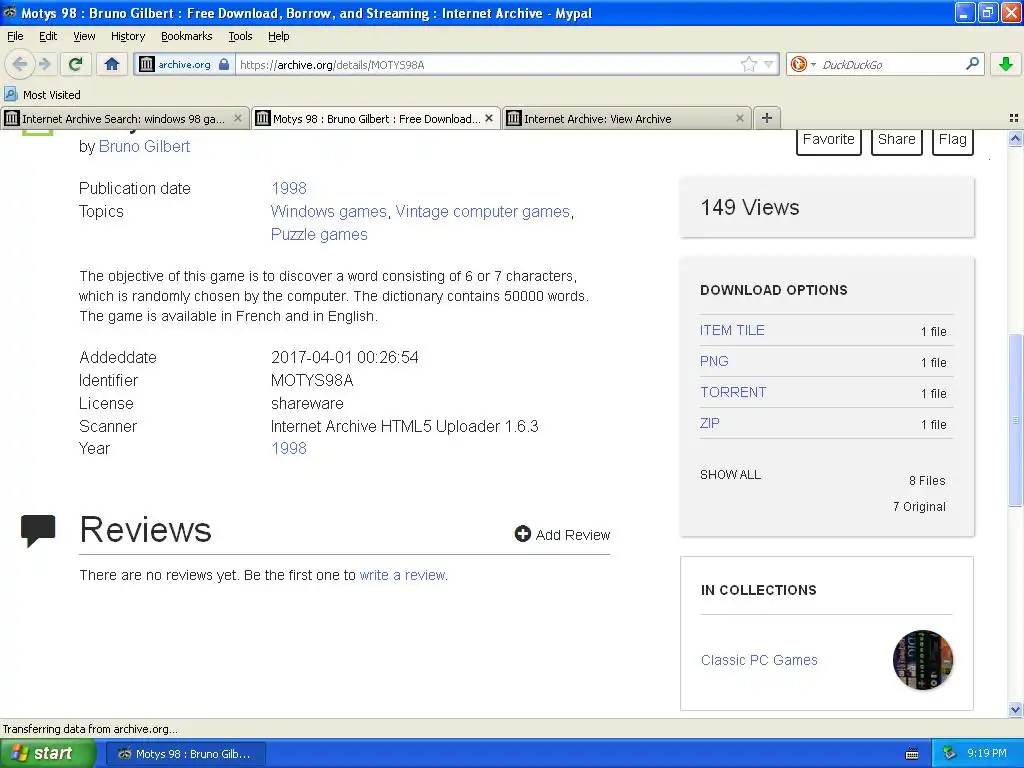The image size is (1024, 768).
Task: Open the Most Visited bookmarks folder
Action: pyautogui.click(x=42, y=95)
